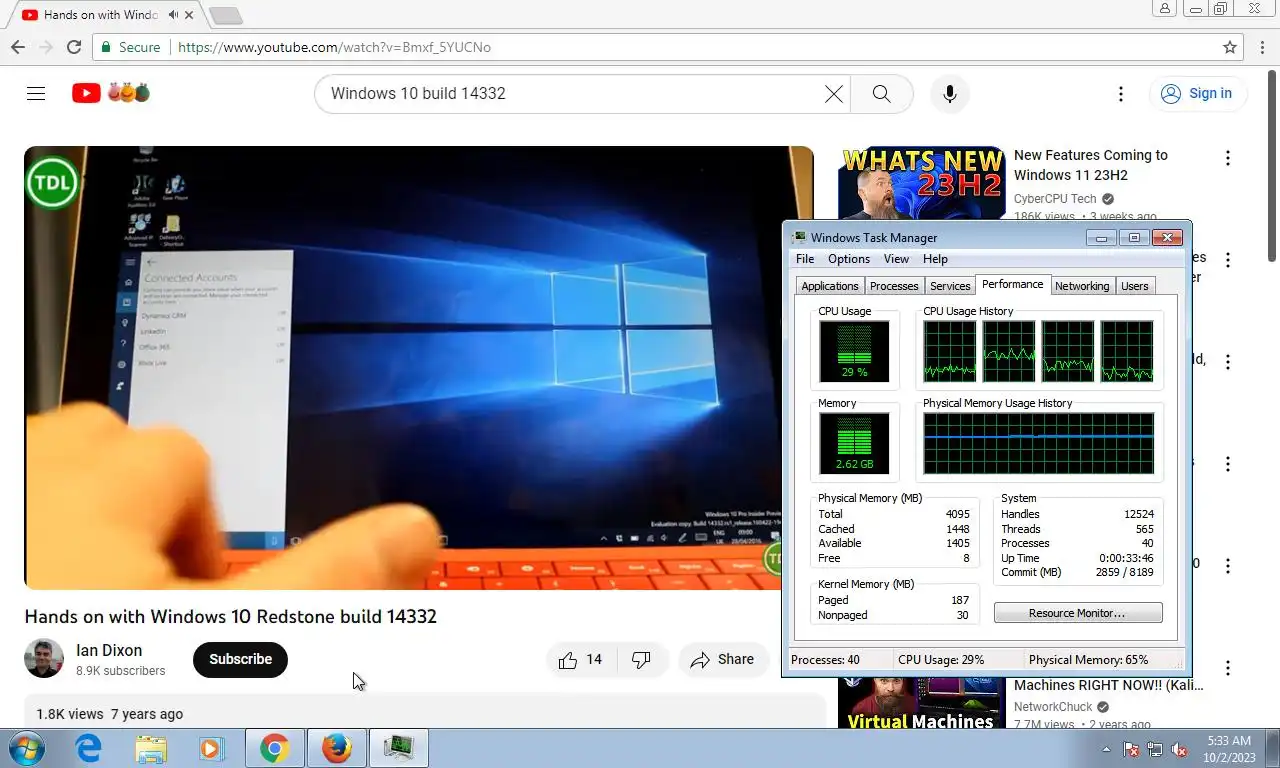The image size is (1280, 768).
Task: Show hidden system tray icons
Action: click(x=1106, y=749)
